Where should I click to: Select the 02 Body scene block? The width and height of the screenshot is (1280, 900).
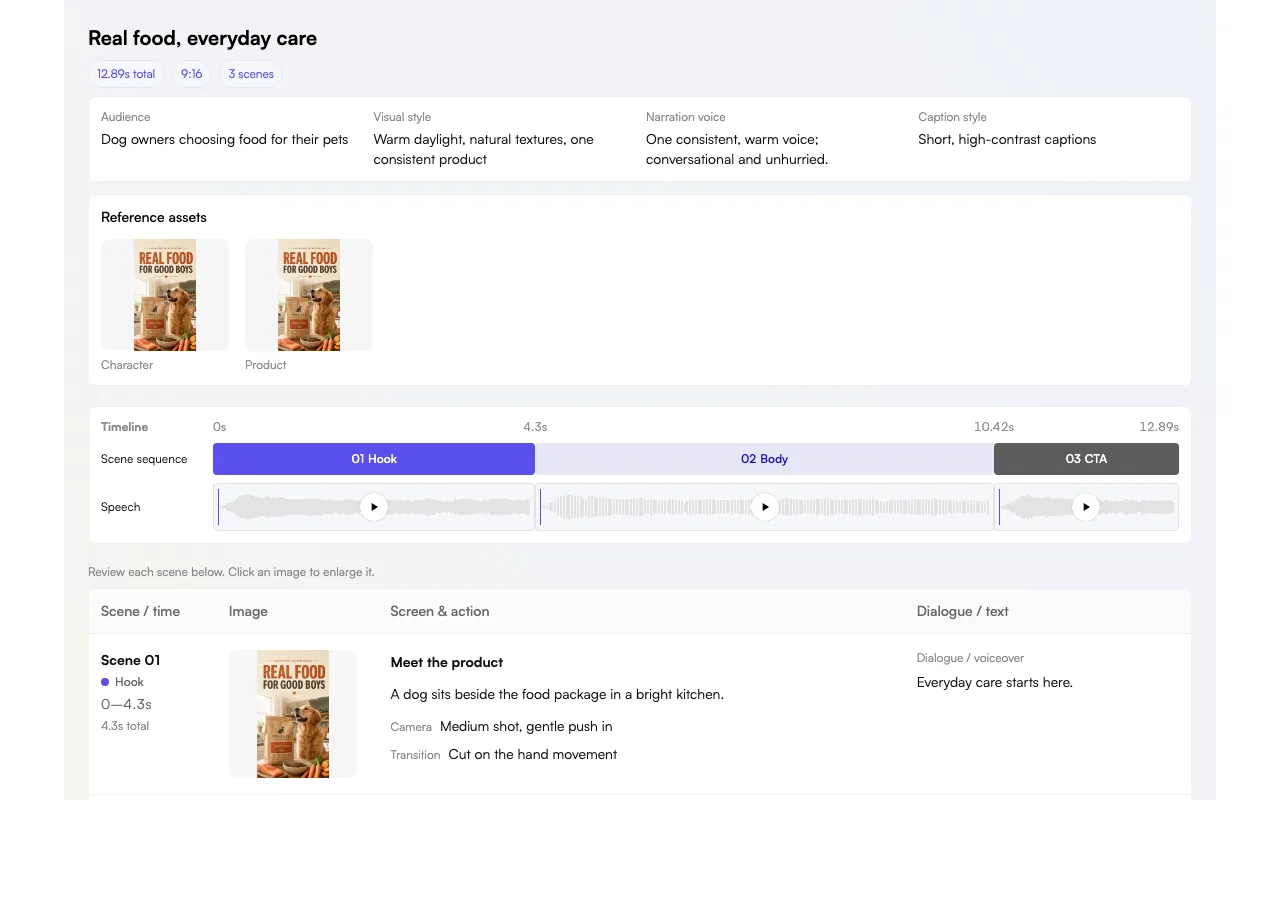pyautogui.click(x=764, y=459)
